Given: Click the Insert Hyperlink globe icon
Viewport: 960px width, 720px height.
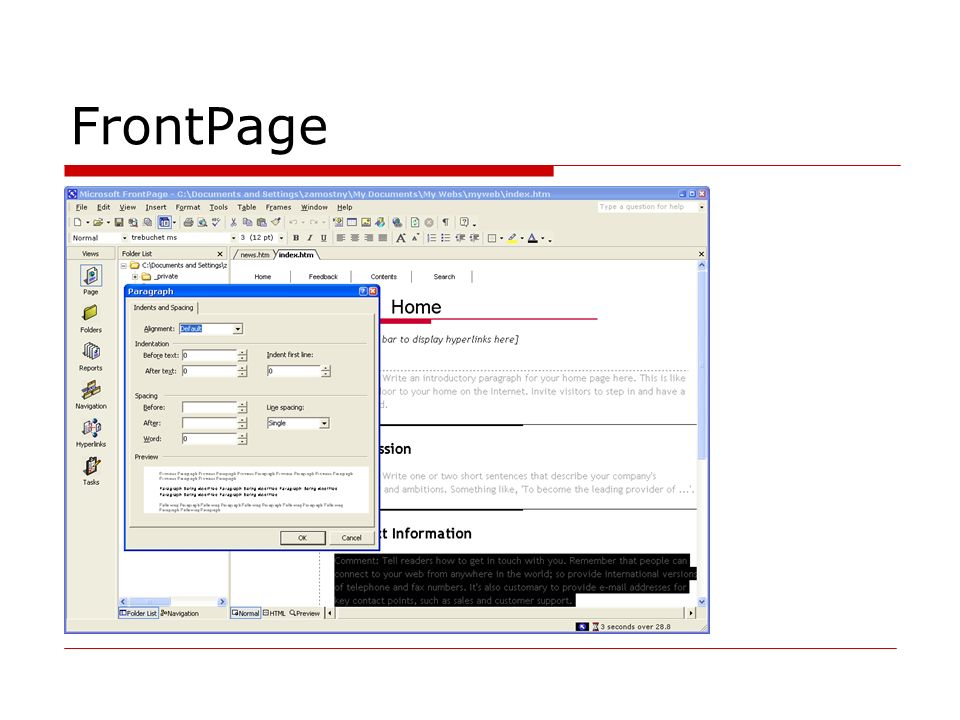Looking at the screenshot, I should tap(397, 222).
